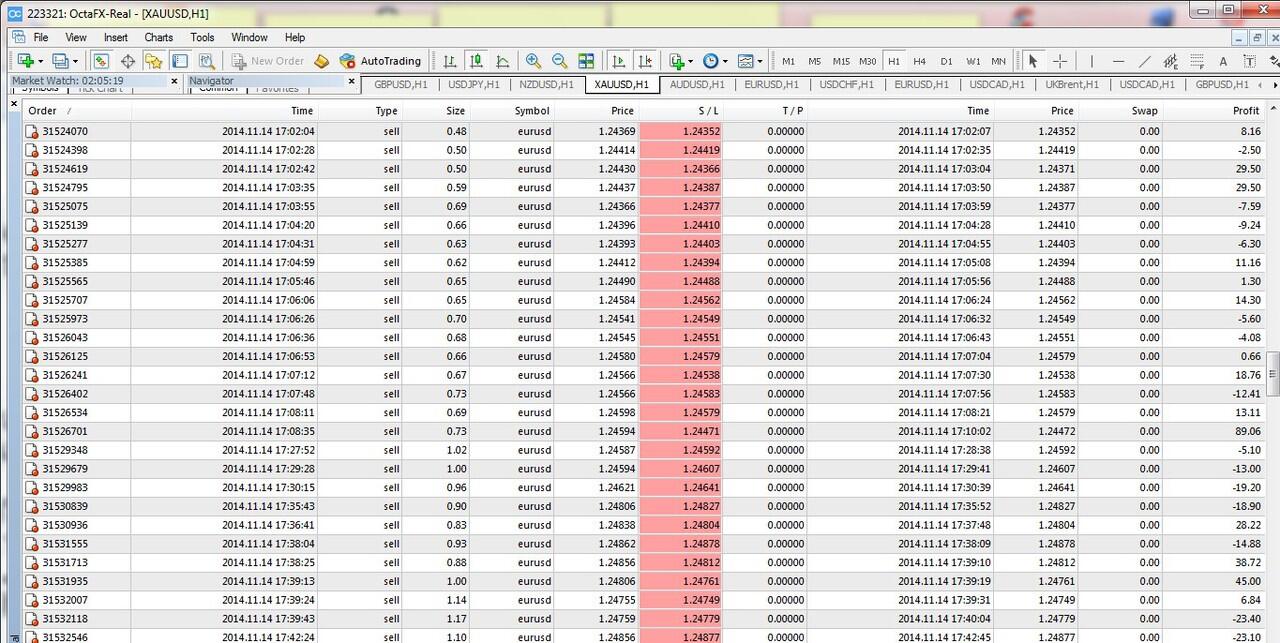Sort by the Order column header
1280x643 pixels.
tap(76, 111)
